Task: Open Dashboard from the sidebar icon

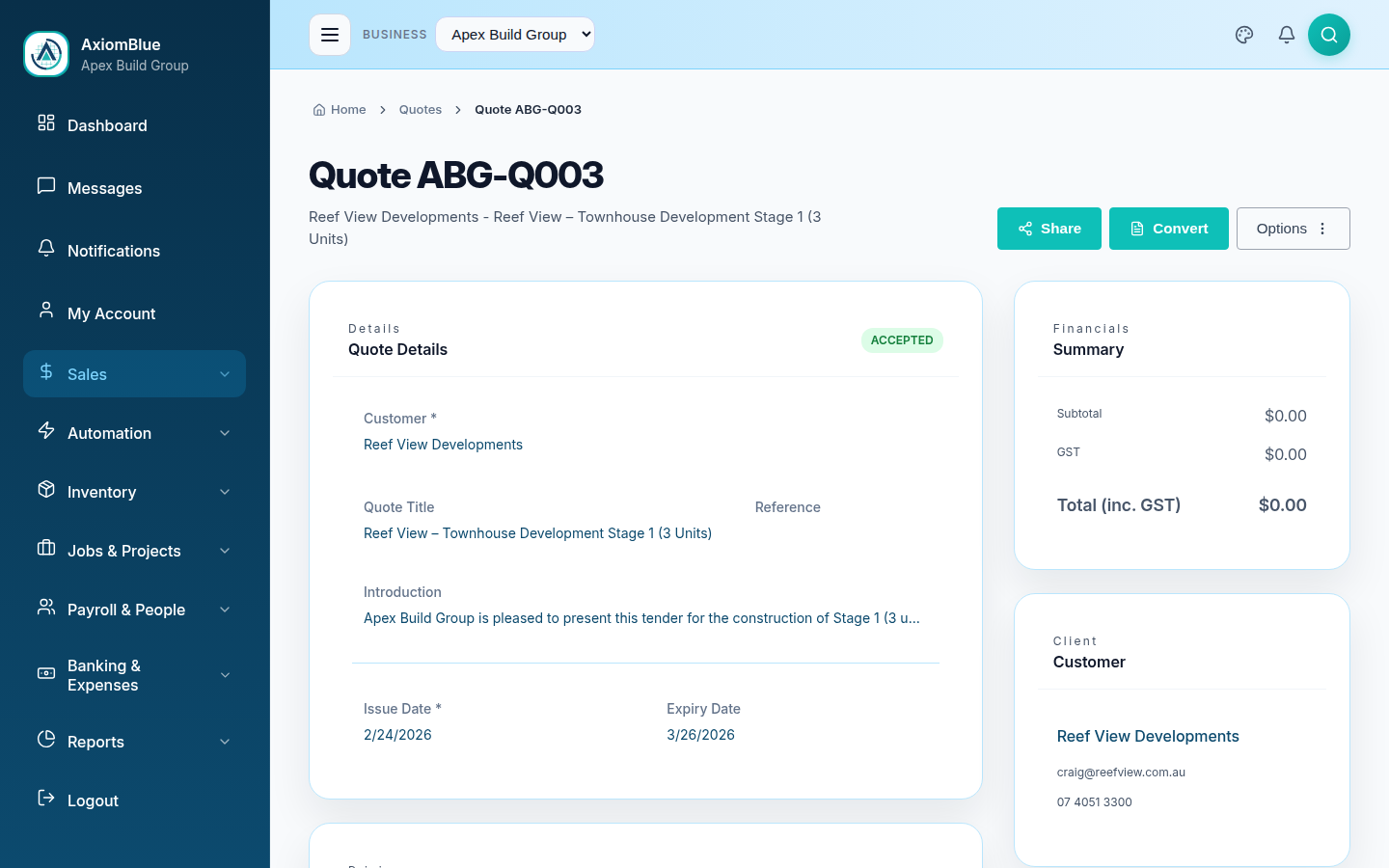Action: (x=46, y=124)
